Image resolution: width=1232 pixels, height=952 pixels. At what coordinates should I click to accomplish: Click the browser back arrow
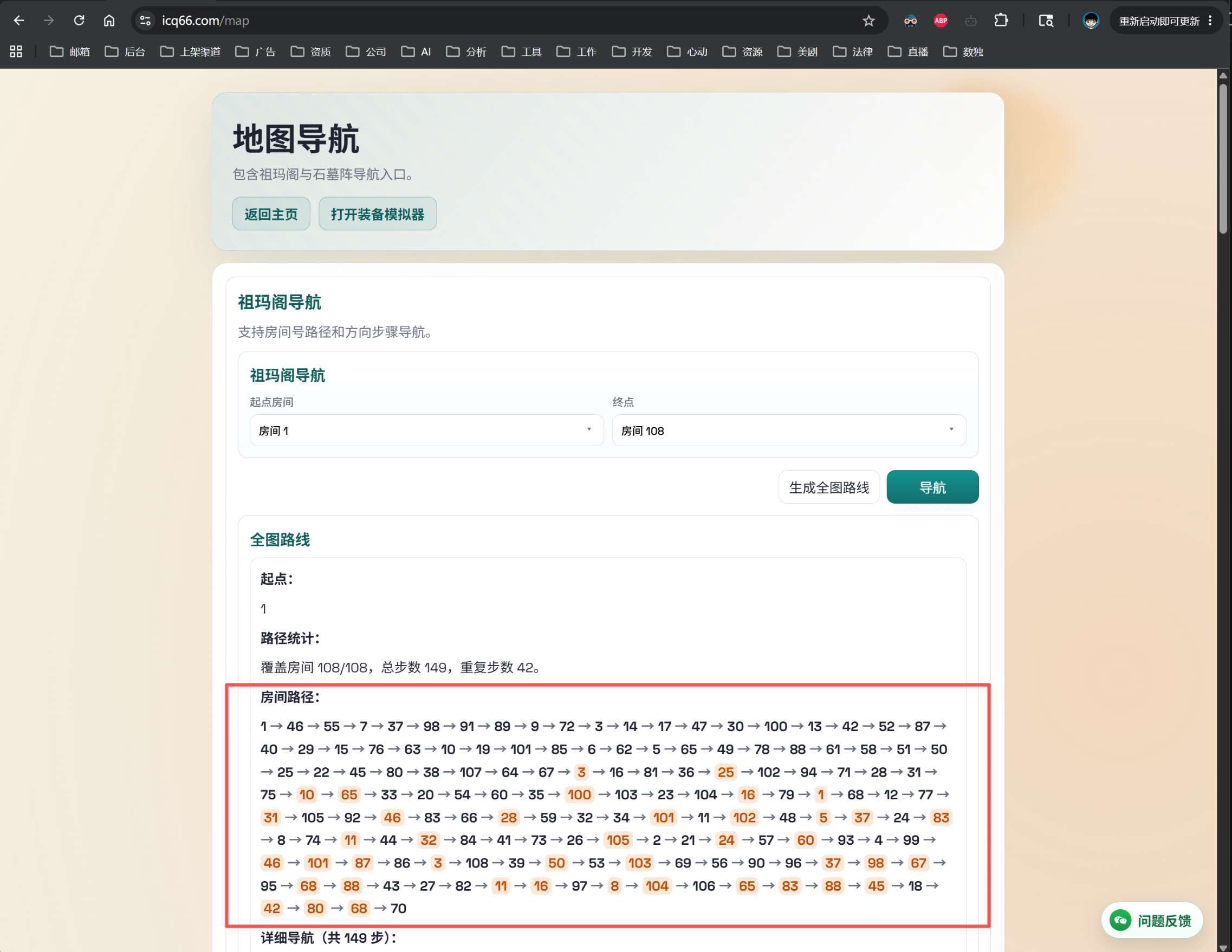click(x=18, y=21)
